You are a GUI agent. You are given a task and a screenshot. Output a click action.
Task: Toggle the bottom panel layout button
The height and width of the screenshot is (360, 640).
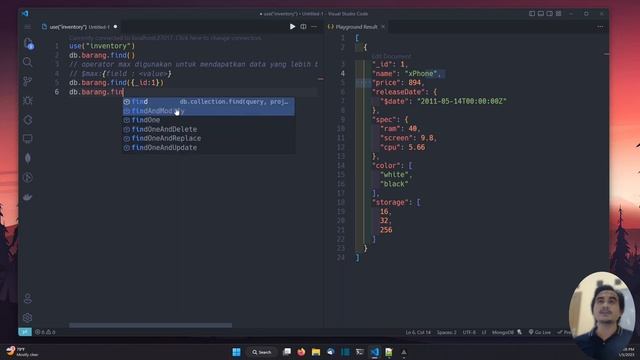tap(541, 13)
